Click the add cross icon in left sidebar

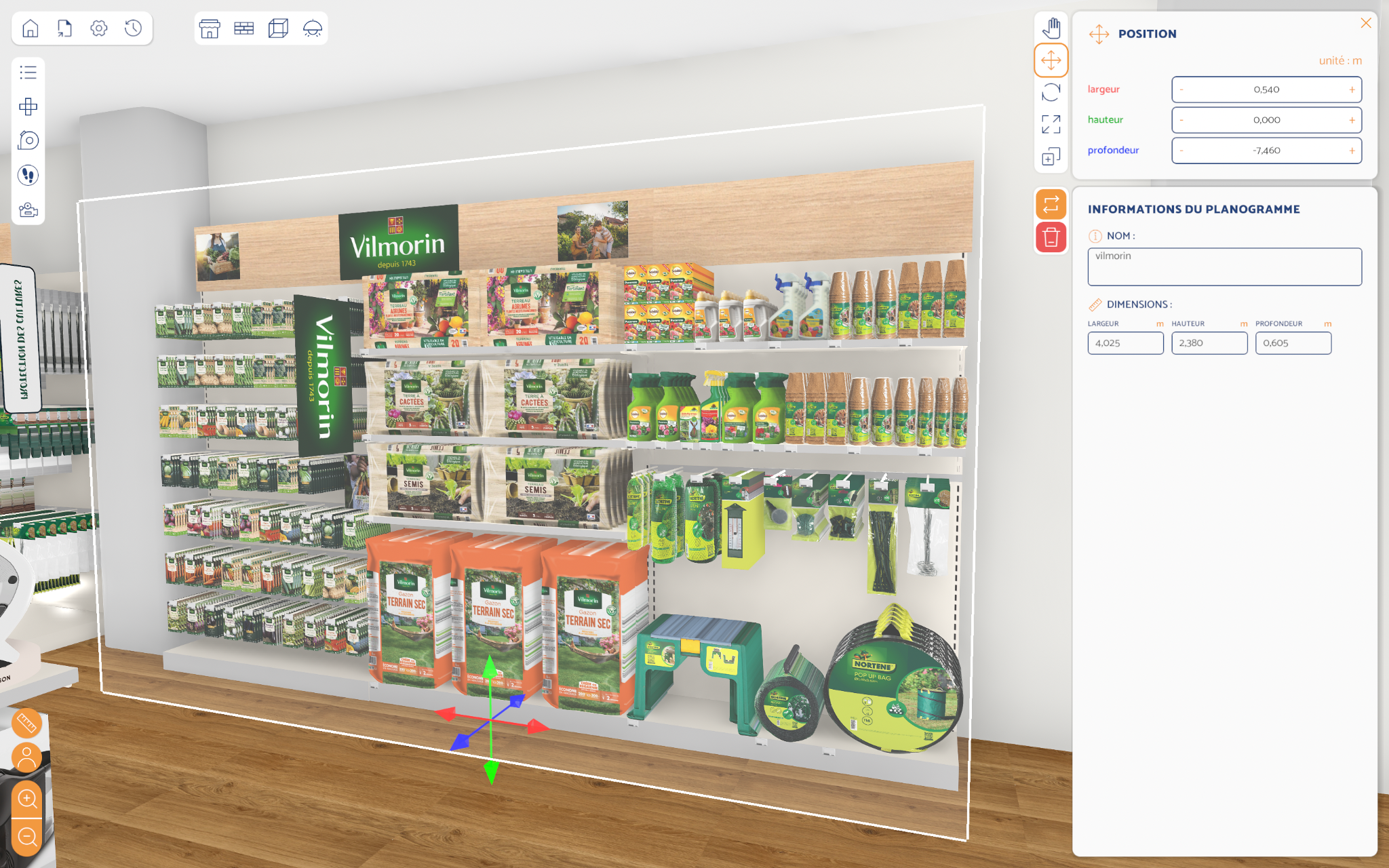[28, 106]
